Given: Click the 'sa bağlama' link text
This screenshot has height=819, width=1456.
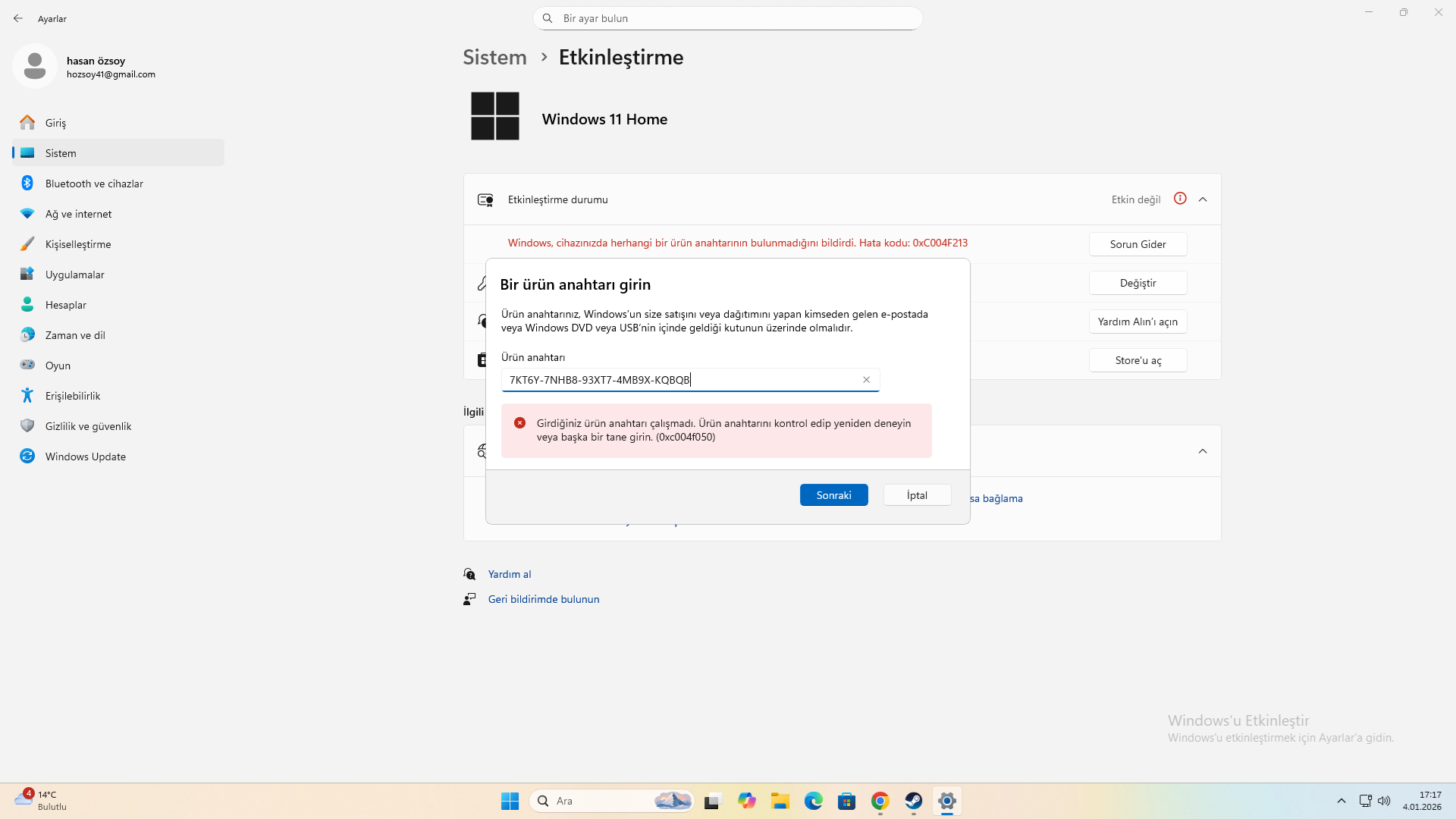Looking at the screenshot, I should [996, 498].
